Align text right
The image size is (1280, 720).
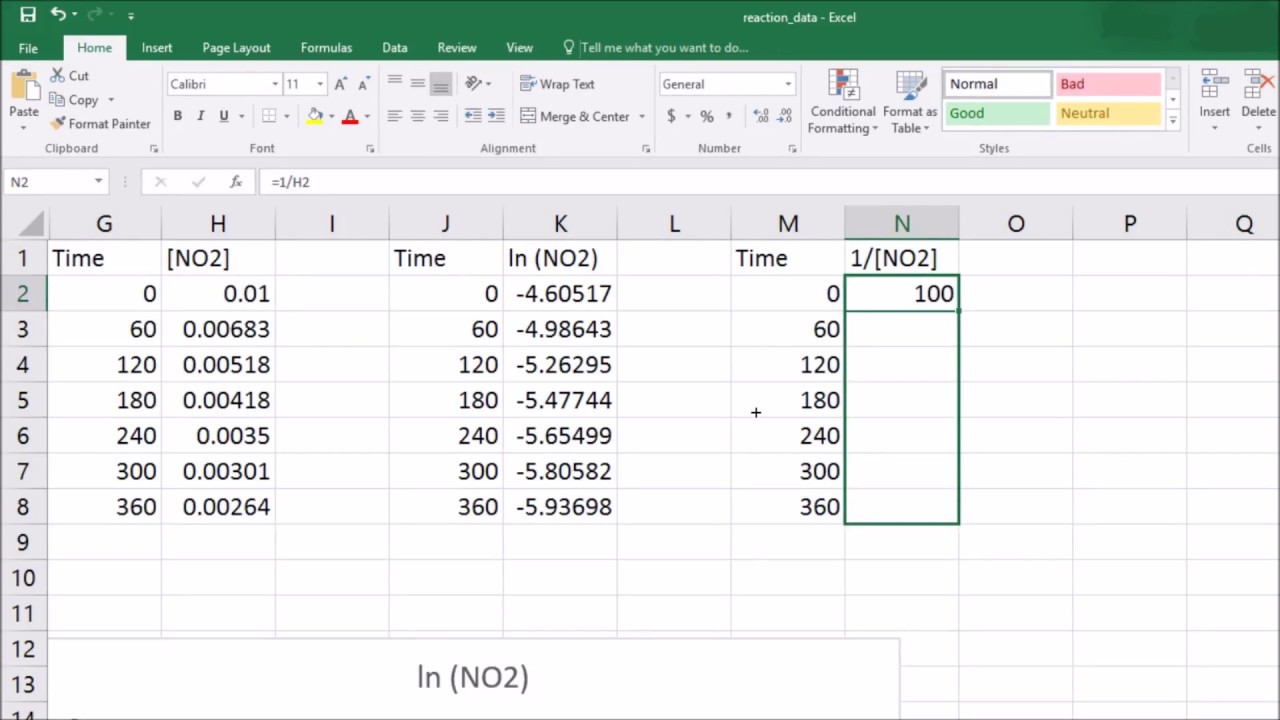(441, 116)
